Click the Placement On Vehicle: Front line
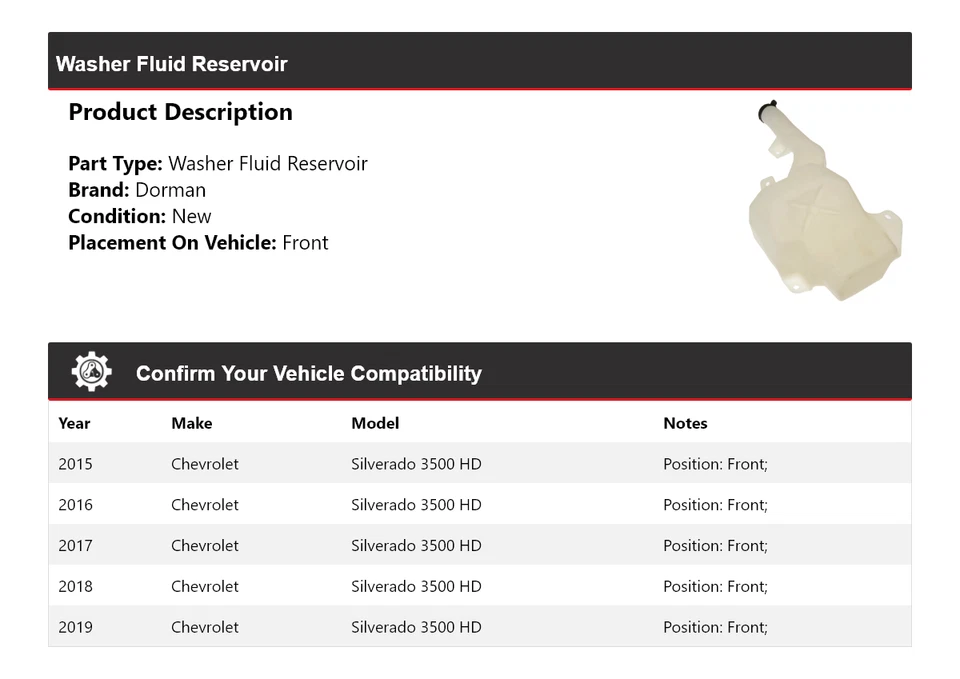Screen dimensions: 960x679 [x=198, y=242]
